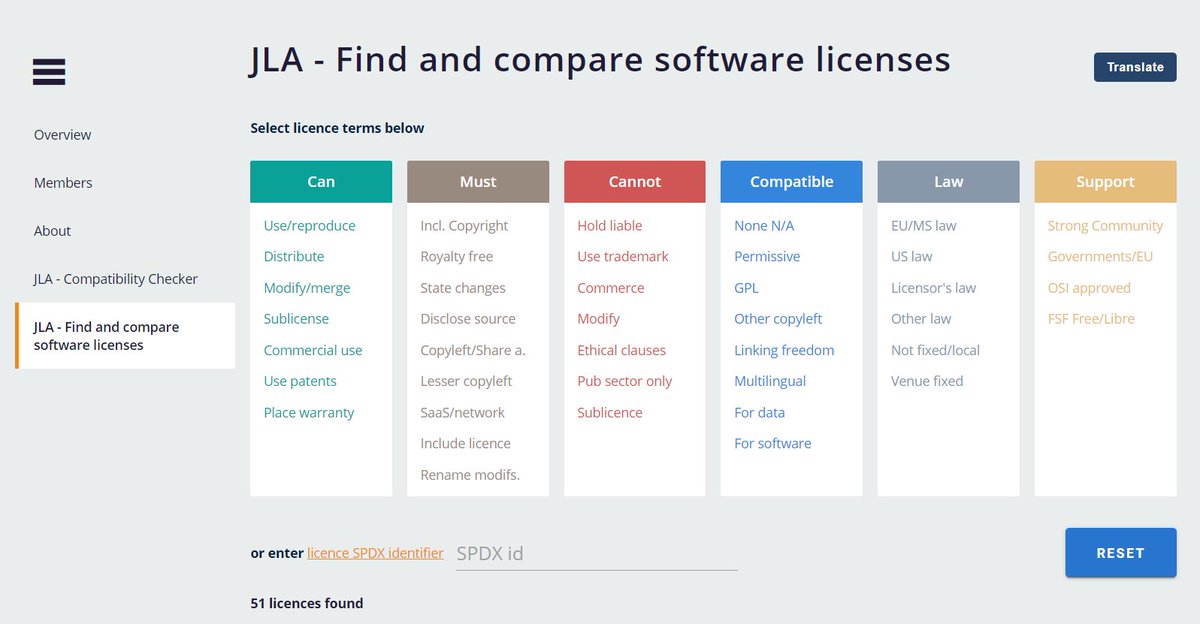This screenshot has height=624, width=1200.
Task: Toggle Sublicense under Can
Action: tap(296, 319)
